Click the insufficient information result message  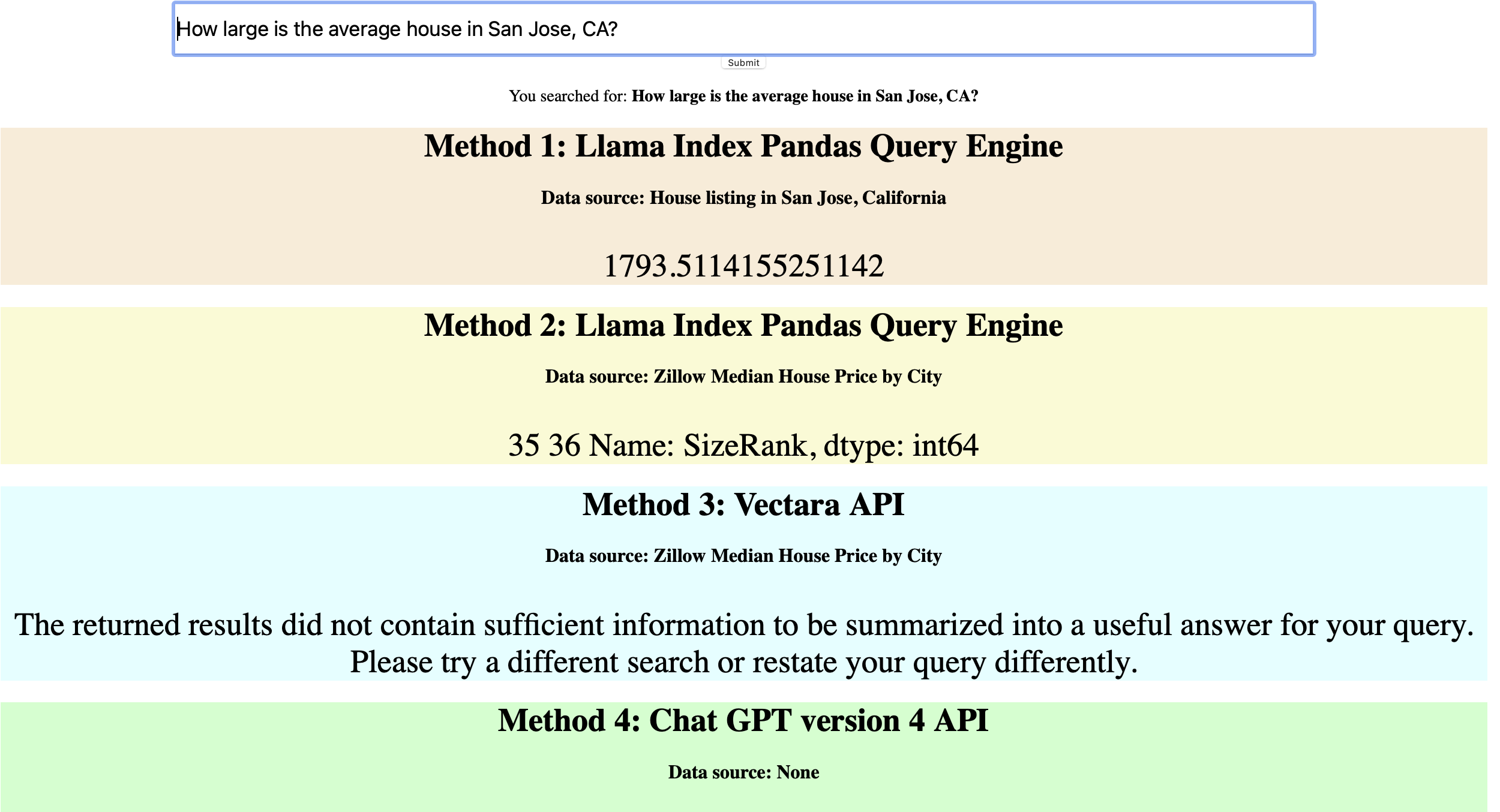pyautogui.click(x=743, y=625)
